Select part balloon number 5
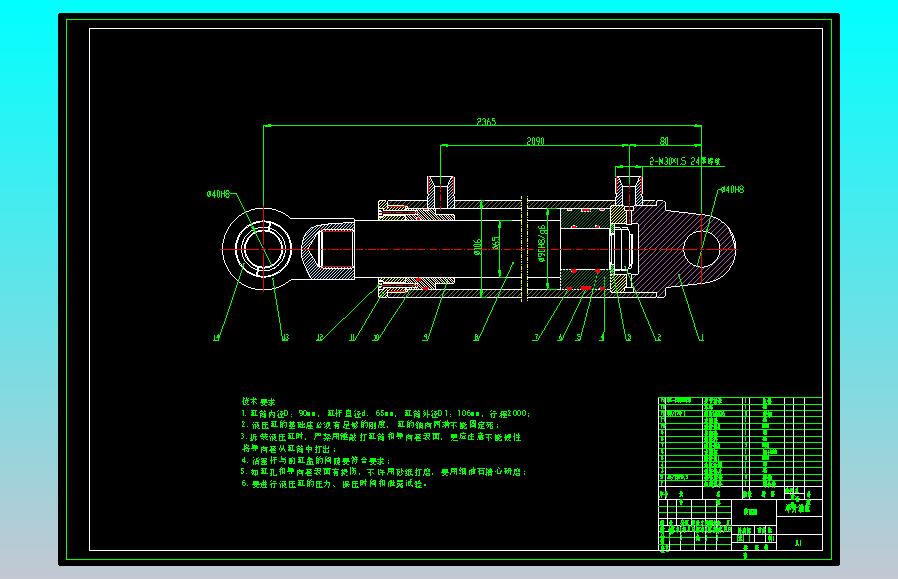The image size is (898, 579). pos(578,338)
